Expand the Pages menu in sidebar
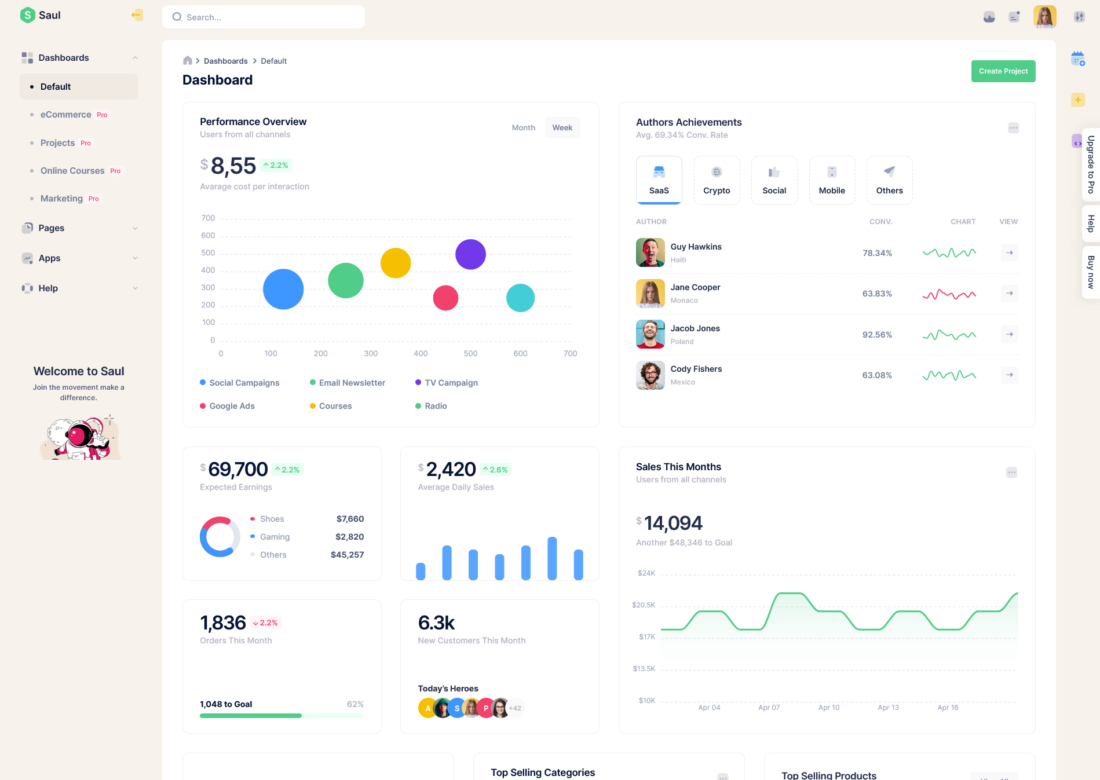 pyautogui.click(x=78, y=228)
